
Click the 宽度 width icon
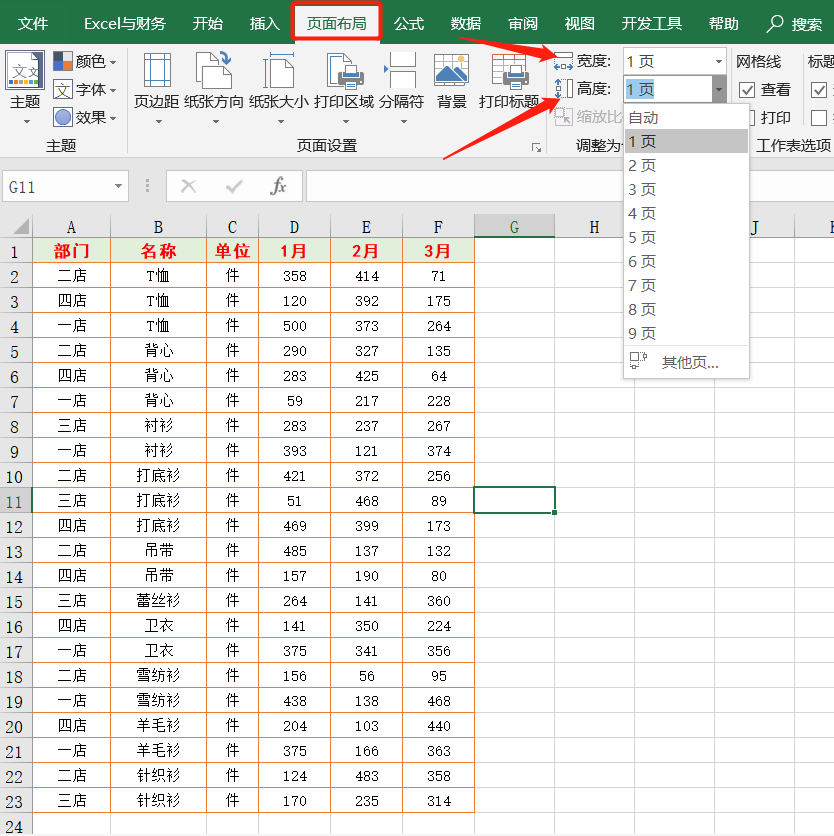coord(563,61)
